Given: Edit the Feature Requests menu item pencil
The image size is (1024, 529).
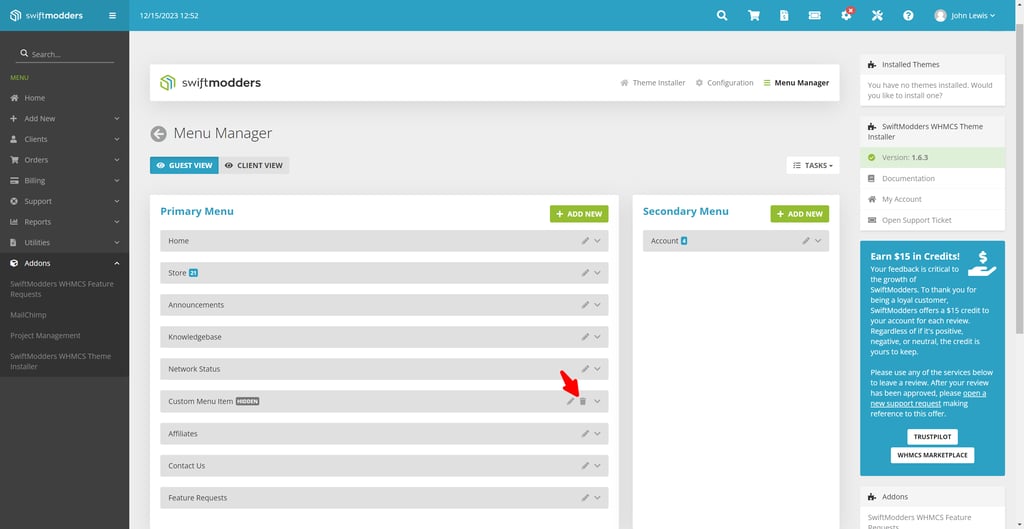Looking at the screenshot, I should (585, 498).
